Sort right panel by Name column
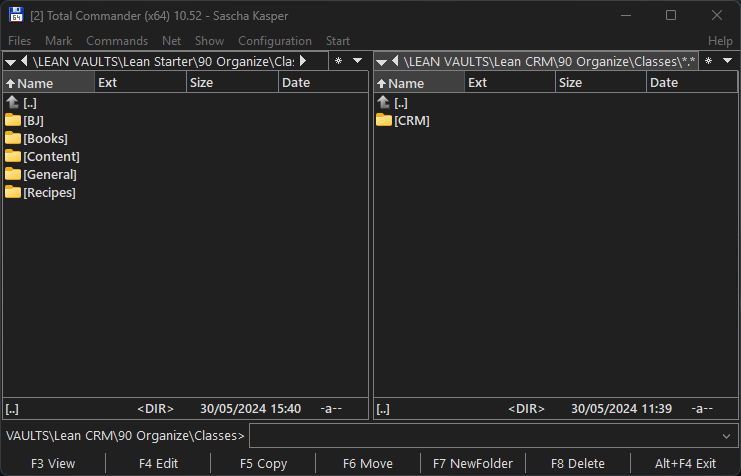The width and height of the screenshot is (741, 476). click(420, 83)
